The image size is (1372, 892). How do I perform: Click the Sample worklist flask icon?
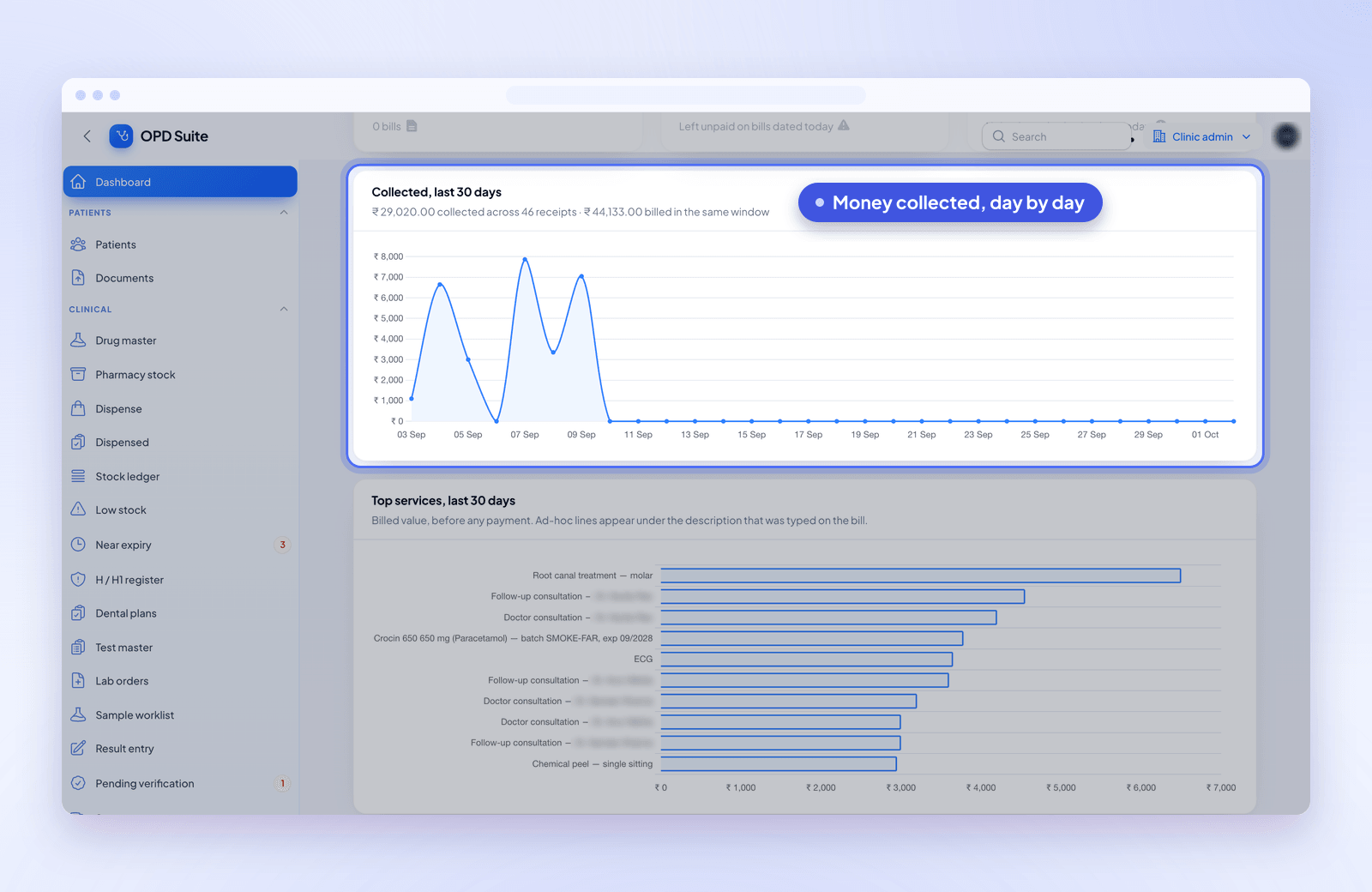78,714
